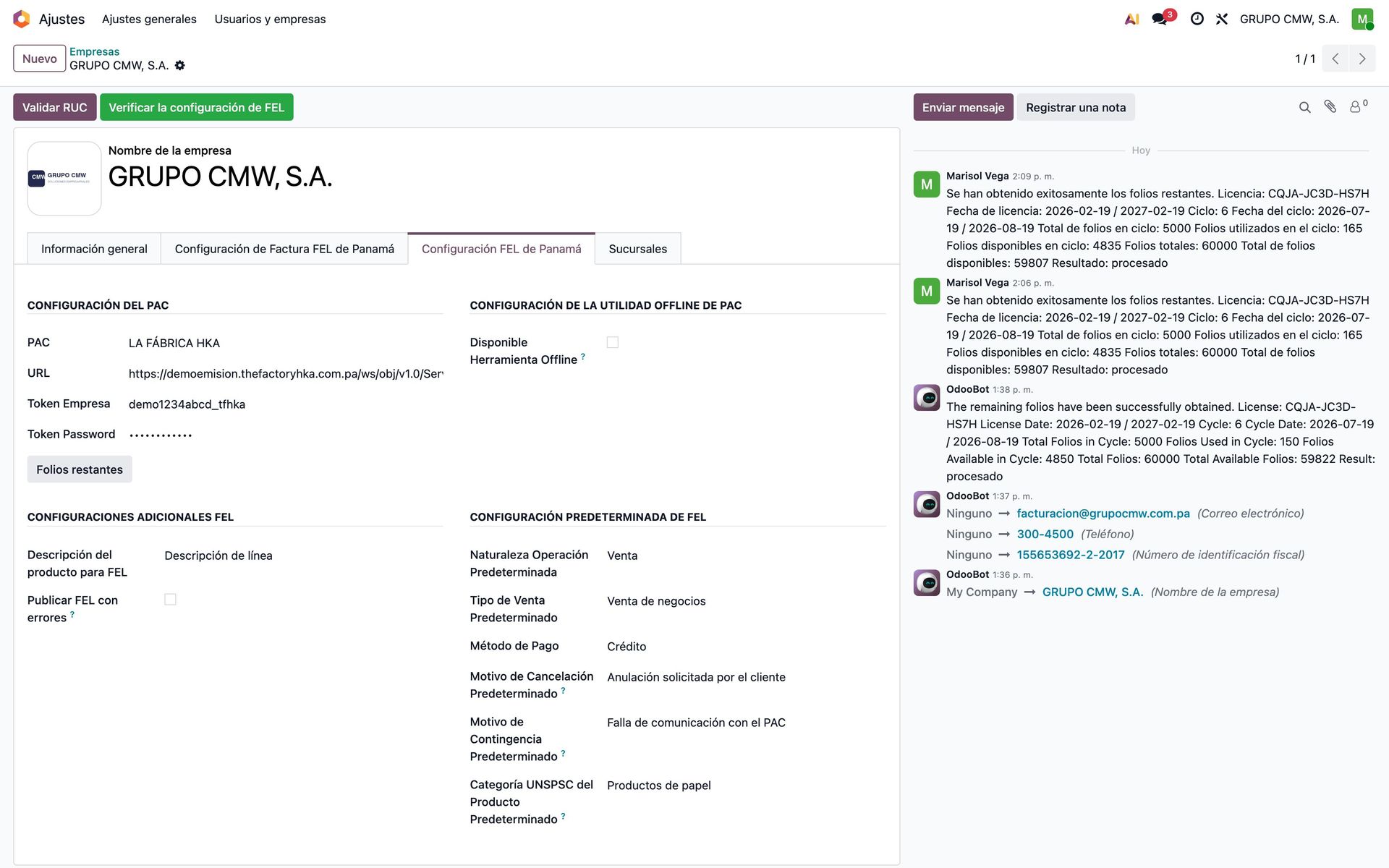This screenshot has width=1389, height=868.
Task: Open the Configuración de Factura FEL de Panamá tab
Action: pos(284,249)
